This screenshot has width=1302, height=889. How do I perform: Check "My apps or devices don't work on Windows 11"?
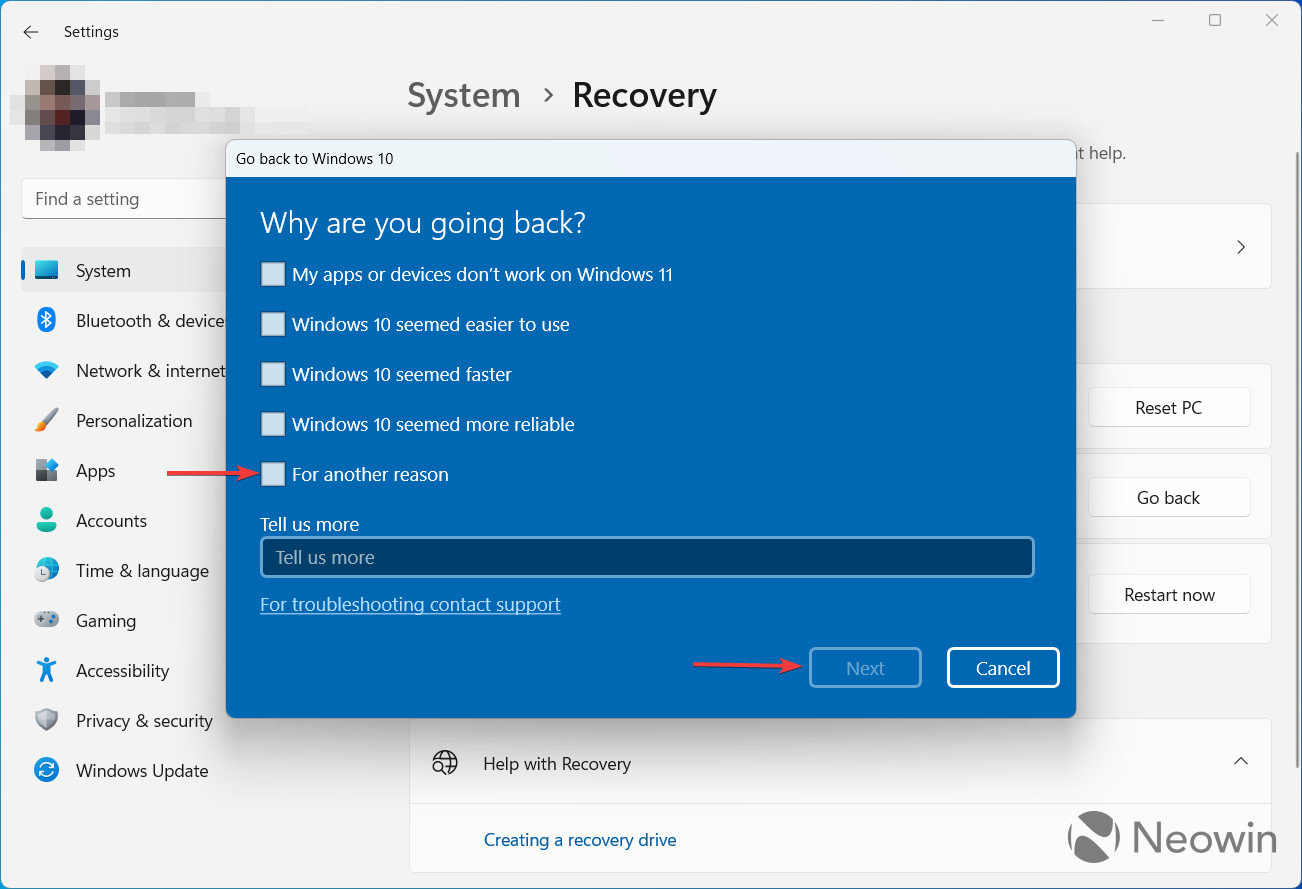pos(273,274)
